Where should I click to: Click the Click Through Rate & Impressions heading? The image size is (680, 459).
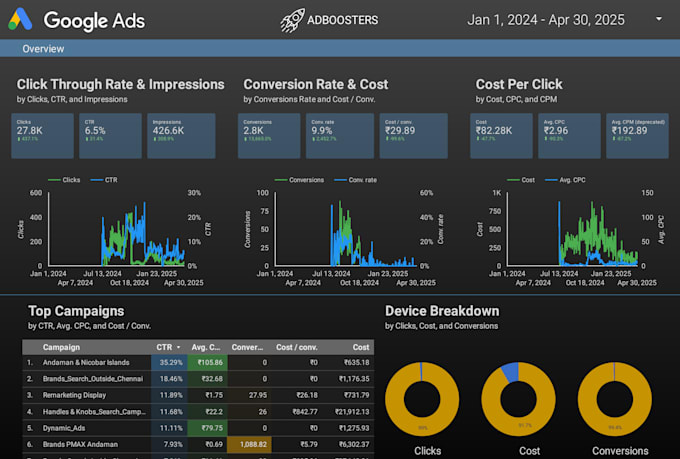click(121, 84)
